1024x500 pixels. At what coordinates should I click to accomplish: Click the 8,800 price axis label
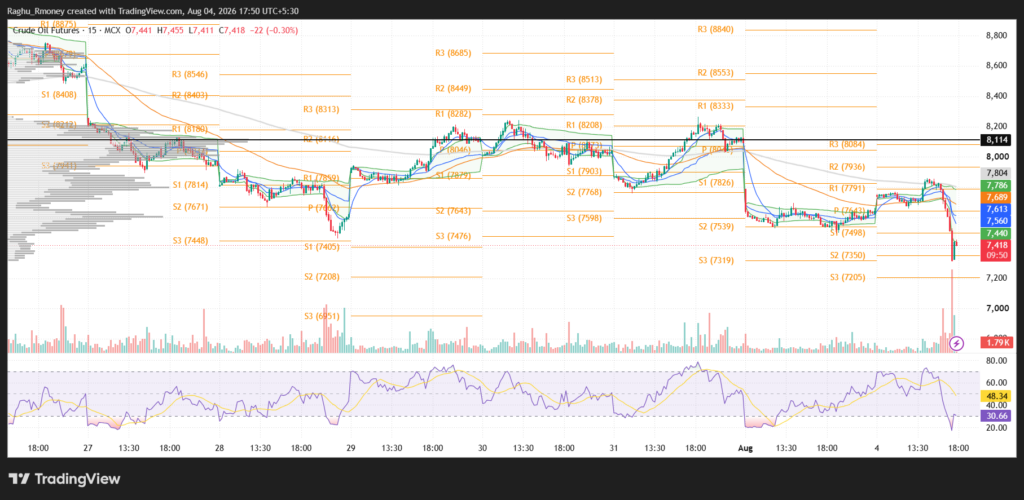coord(996,36)
